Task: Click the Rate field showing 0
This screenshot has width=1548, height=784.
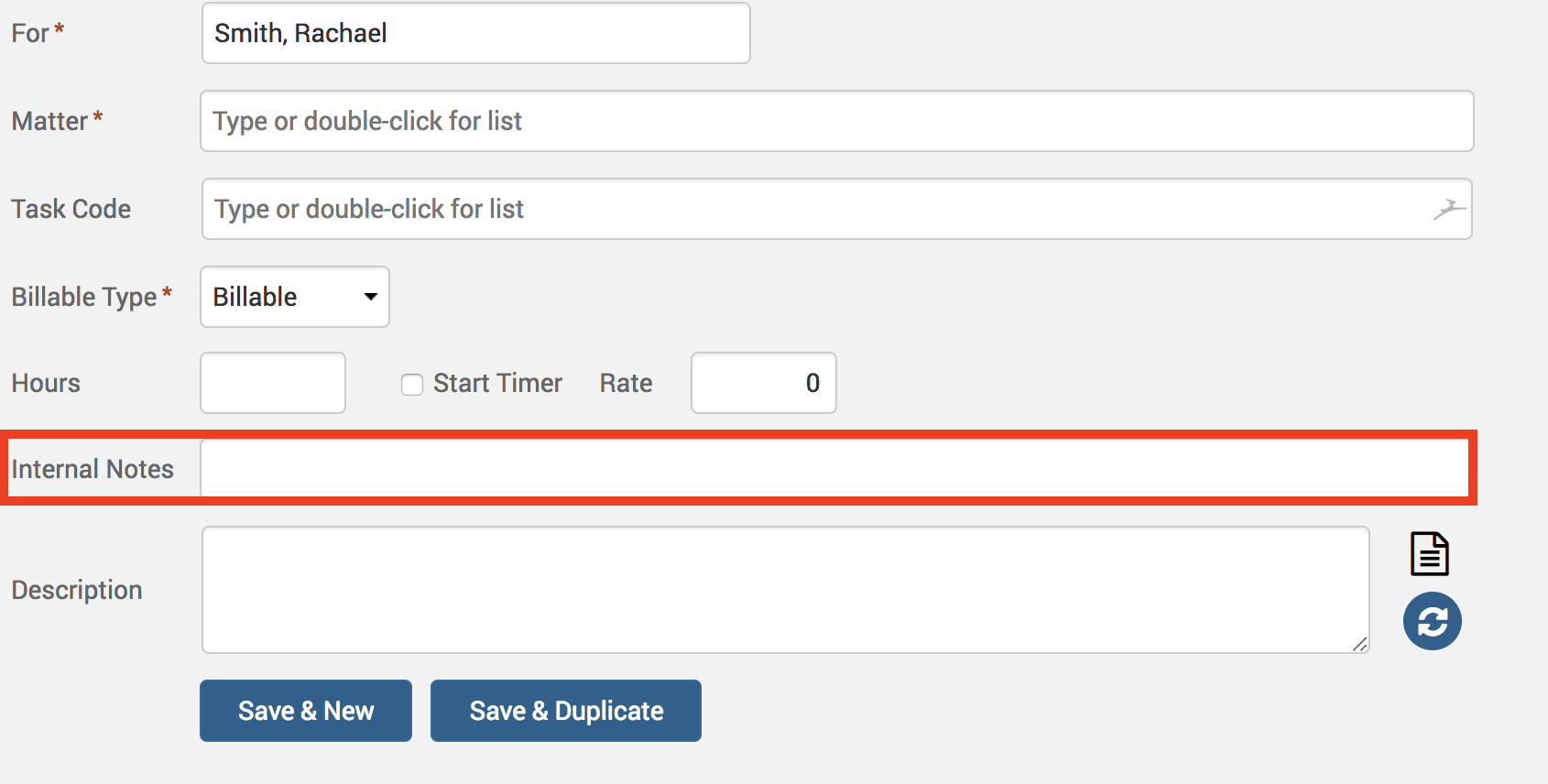Action: [763, 383]
